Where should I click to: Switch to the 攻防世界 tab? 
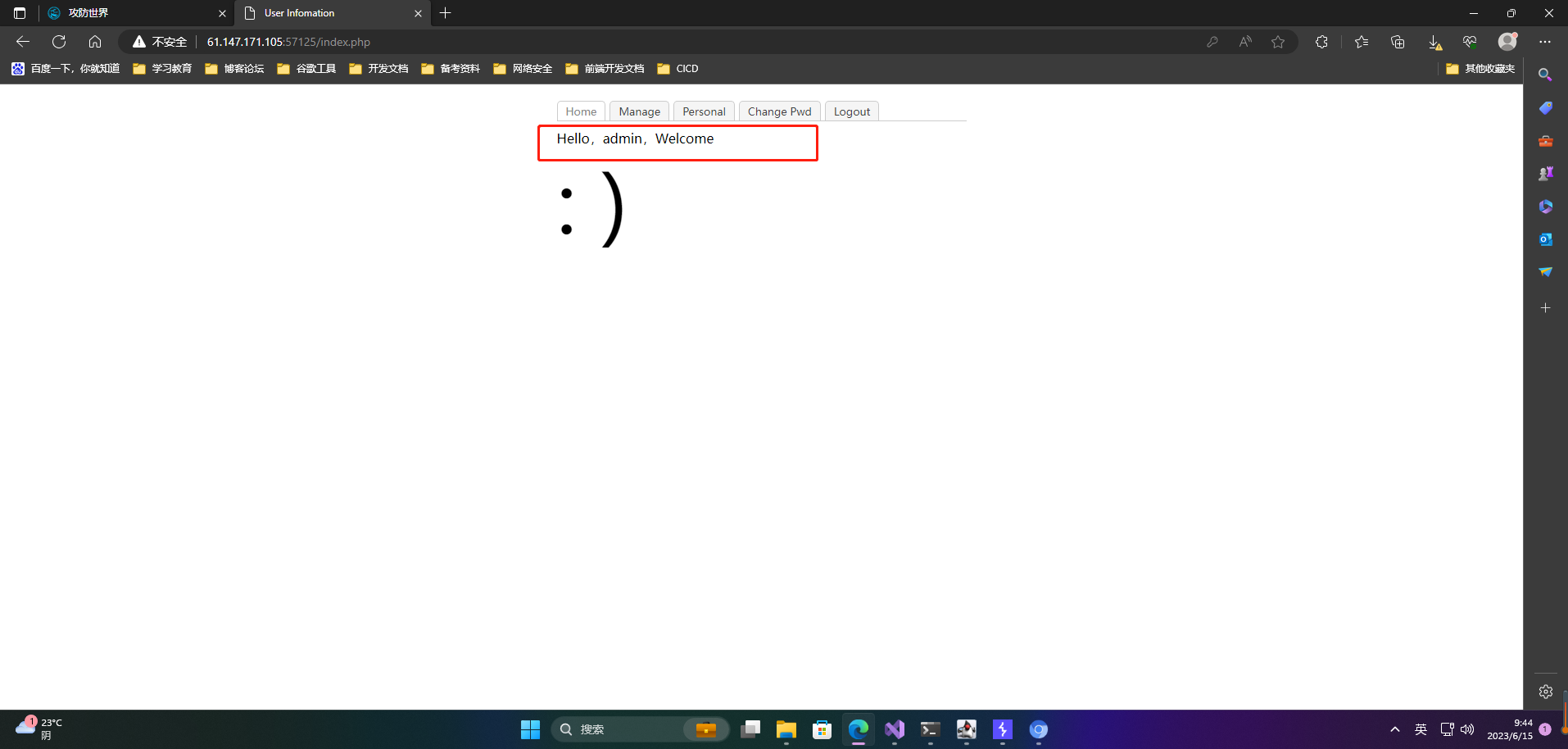tap(137, 13)
